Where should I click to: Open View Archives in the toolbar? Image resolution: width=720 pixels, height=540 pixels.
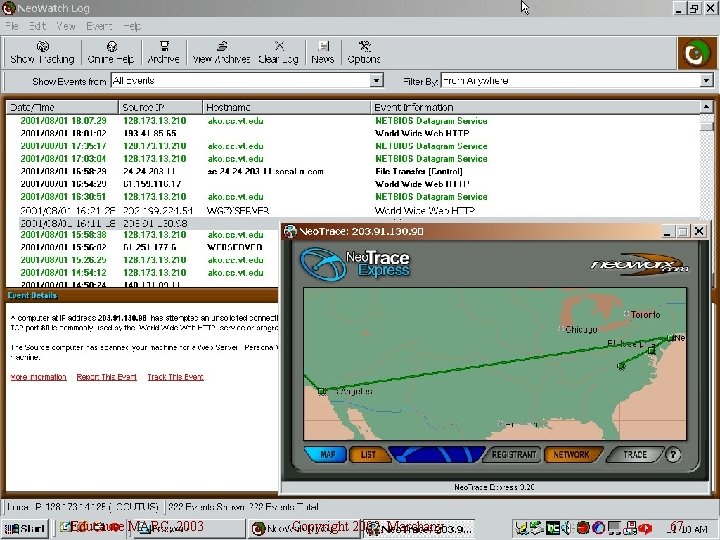coord(221,53)
